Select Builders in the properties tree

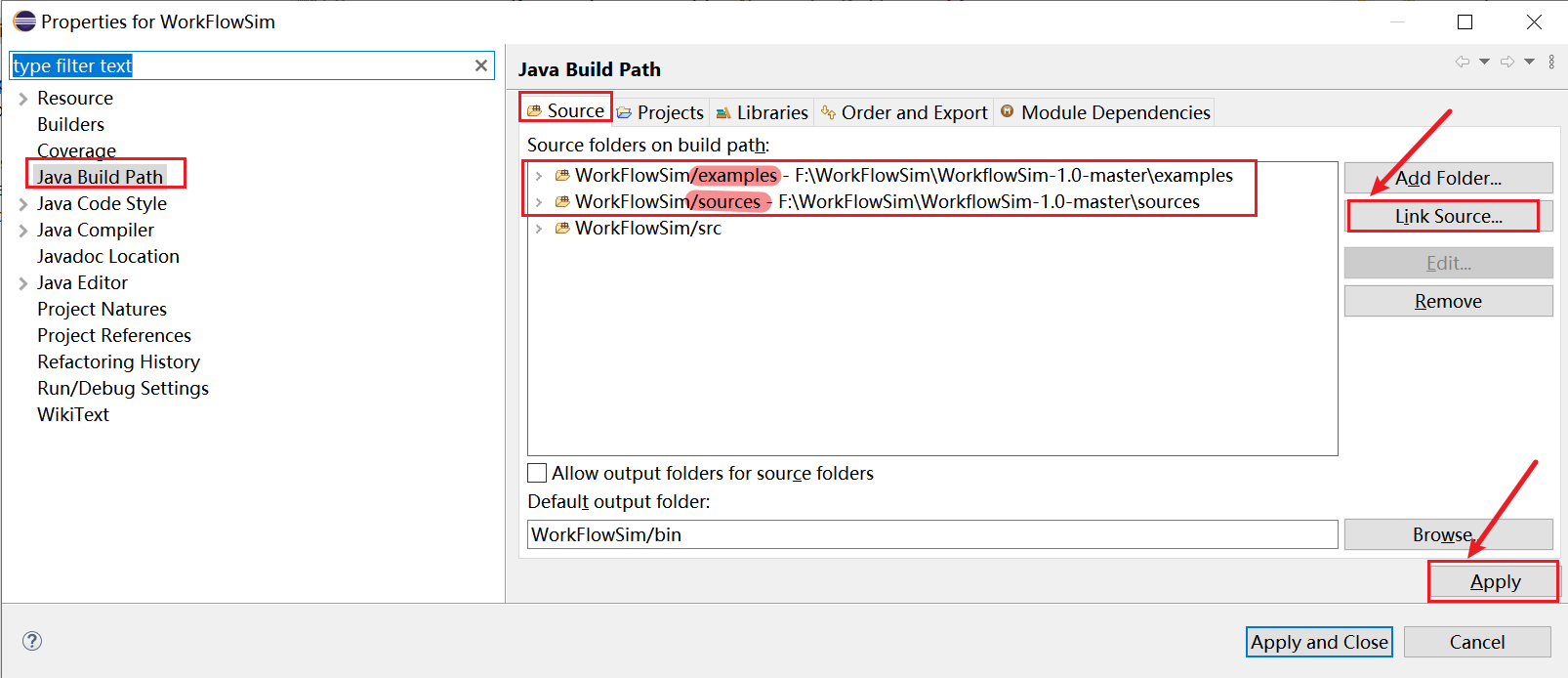(x=70, y=124)
